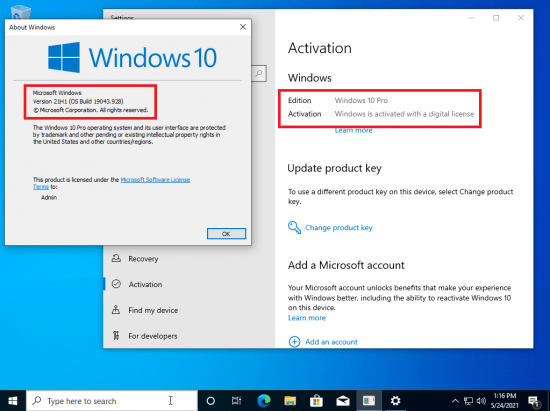Open the Windows Start menu
Viewport: 550px width, 411px height.
click(x=13, y=400)
